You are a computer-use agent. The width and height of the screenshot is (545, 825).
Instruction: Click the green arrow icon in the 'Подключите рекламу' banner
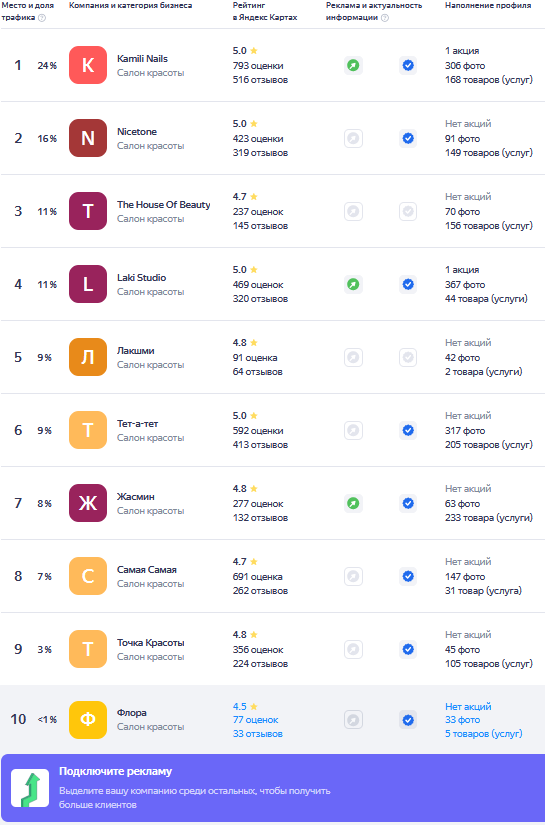pos(30,788)
